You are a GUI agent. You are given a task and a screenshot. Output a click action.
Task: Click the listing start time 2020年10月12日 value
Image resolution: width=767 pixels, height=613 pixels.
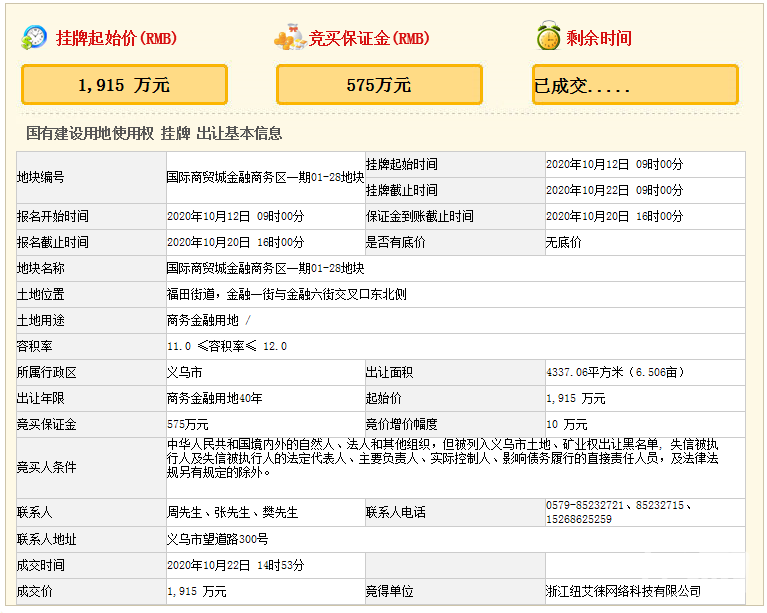pos(614,164)
